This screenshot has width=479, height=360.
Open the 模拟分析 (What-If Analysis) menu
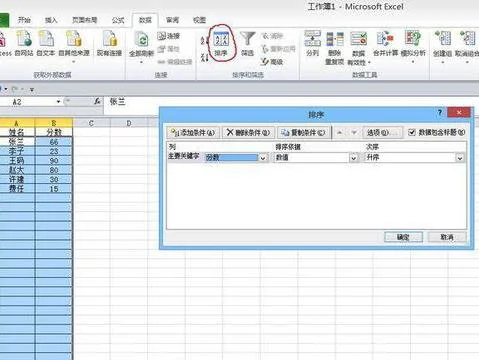tap(413, 47)
